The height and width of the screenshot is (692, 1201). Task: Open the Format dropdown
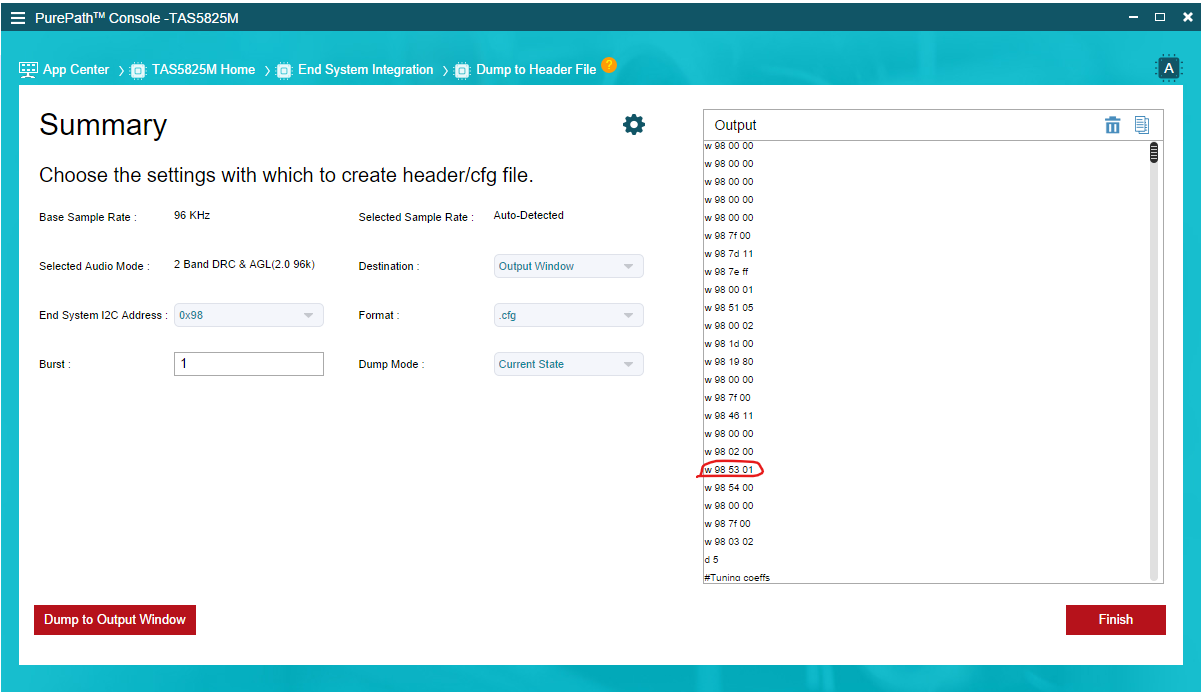point(569,315)
